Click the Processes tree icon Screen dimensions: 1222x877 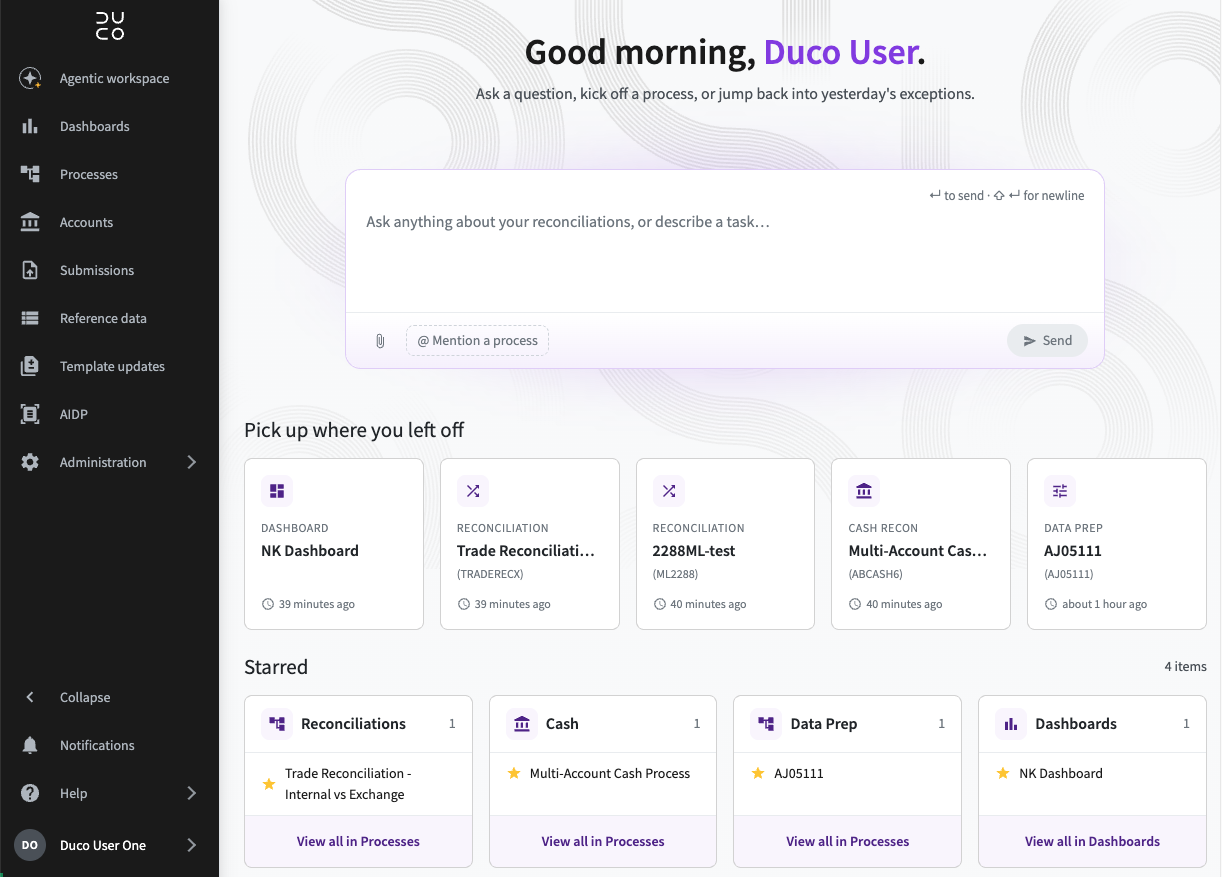click(30, 174)
